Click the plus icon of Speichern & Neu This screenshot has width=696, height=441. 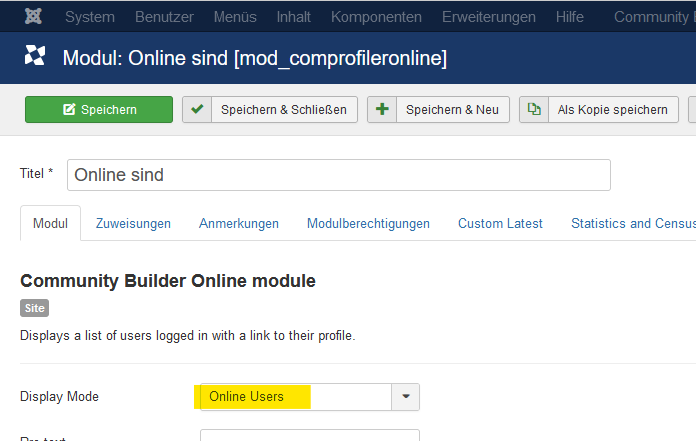pos(382,109)
